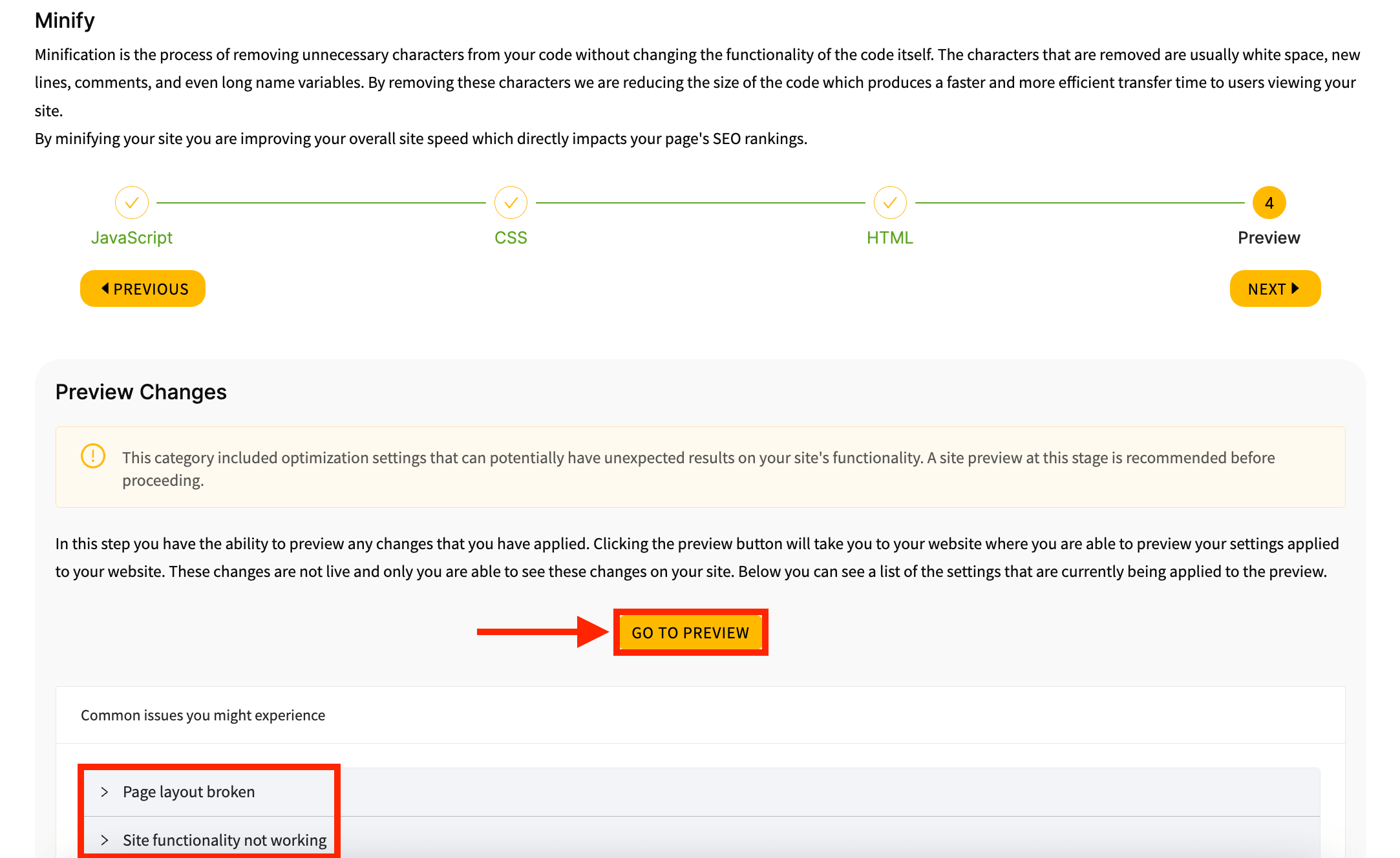
Task: Click the warning exclamation icon in notice
Action: click(93, 456)
